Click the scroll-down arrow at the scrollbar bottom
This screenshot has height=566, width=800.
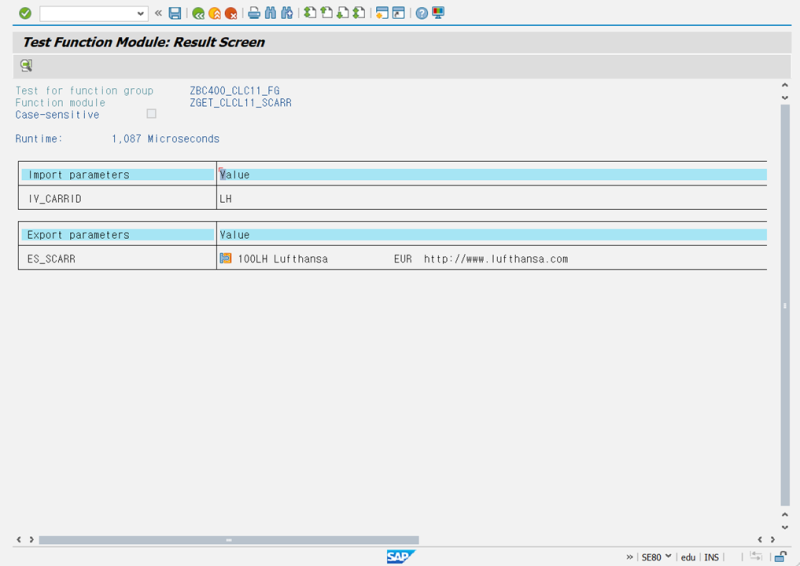(785, 527)
